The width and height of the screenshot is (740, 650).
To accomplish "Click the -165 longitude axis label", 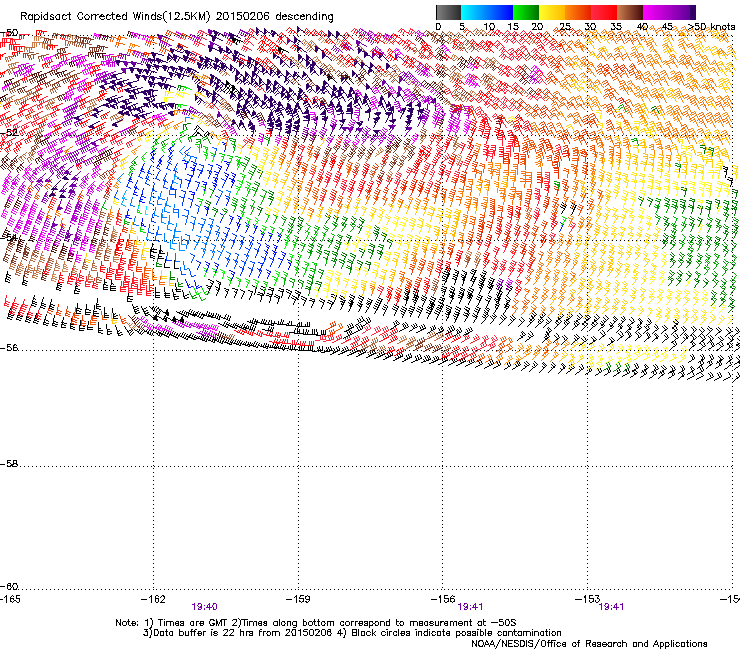I will (x=10, y=599).
